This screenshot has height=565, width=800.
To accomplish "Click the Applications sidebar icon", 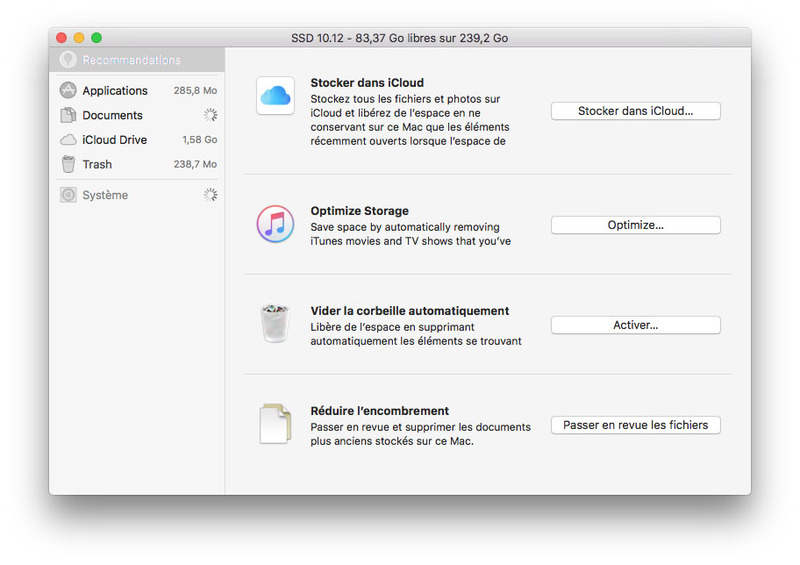I will click(68, 90).
